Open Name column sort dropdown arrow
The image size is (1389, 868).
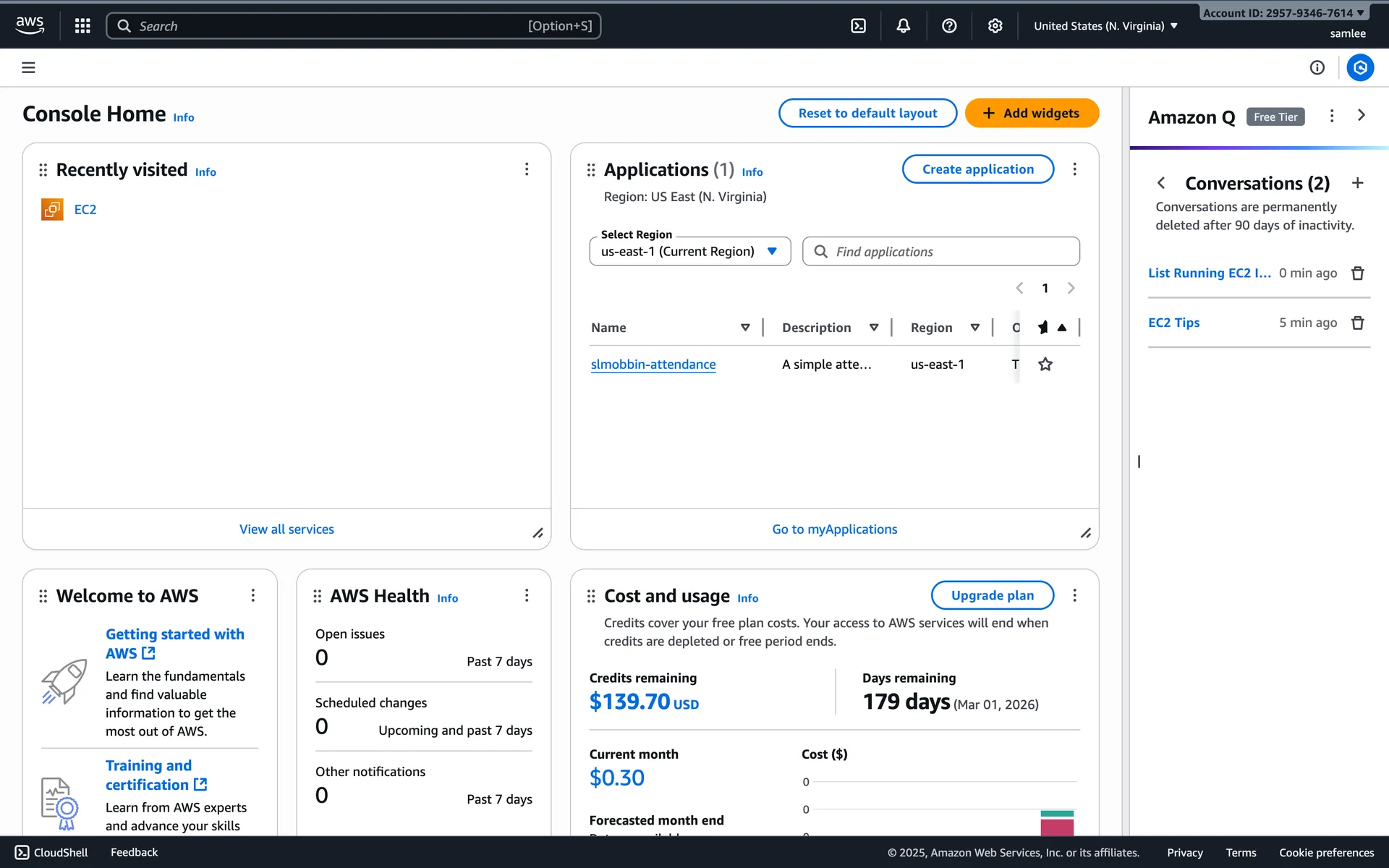click(x=745, y=328)
